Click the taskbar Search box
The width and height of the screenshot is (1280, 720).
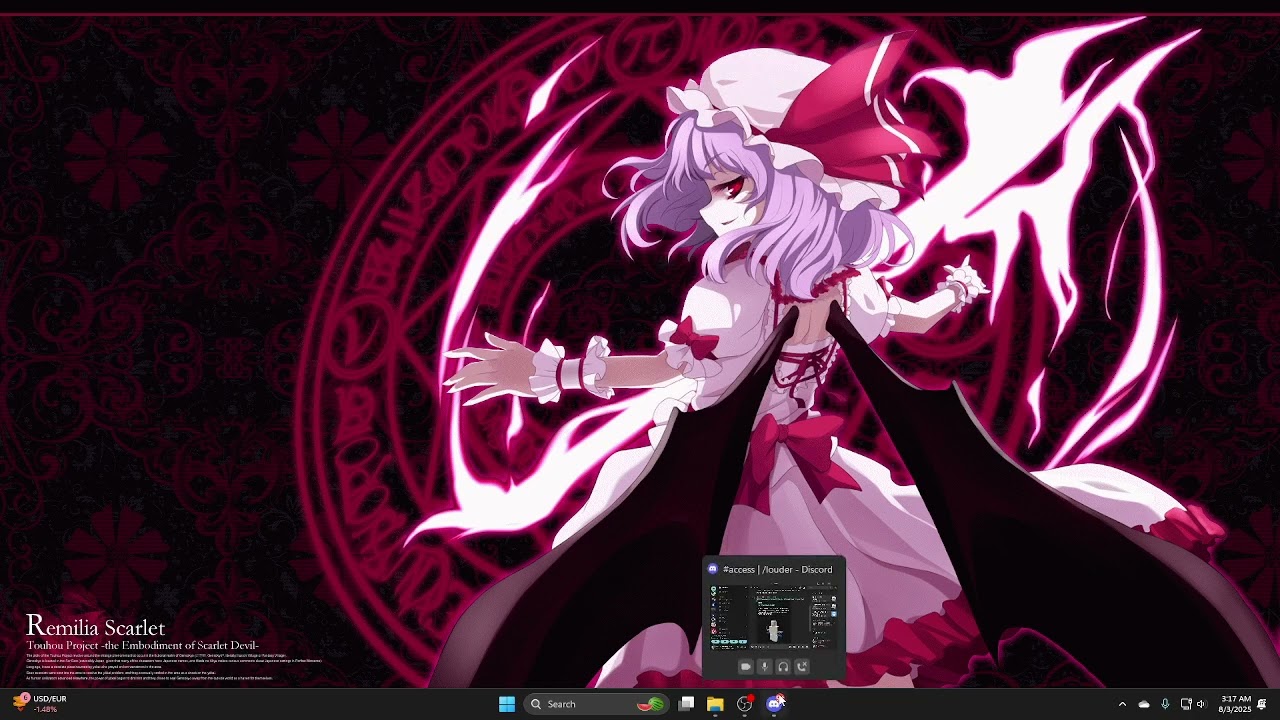(x=597, y=704)
